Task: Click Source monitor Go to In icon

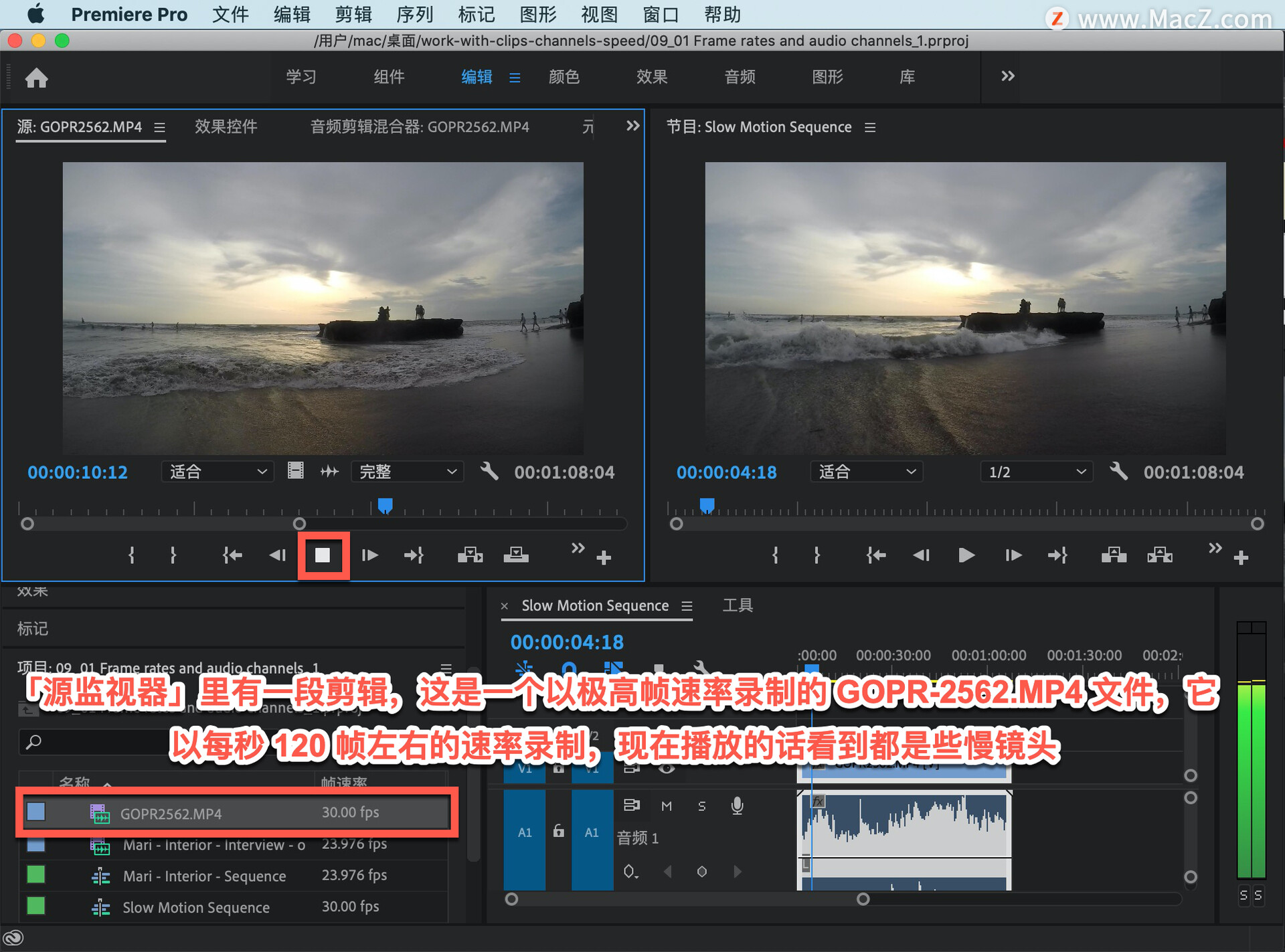Action: (x=232, y=555)
